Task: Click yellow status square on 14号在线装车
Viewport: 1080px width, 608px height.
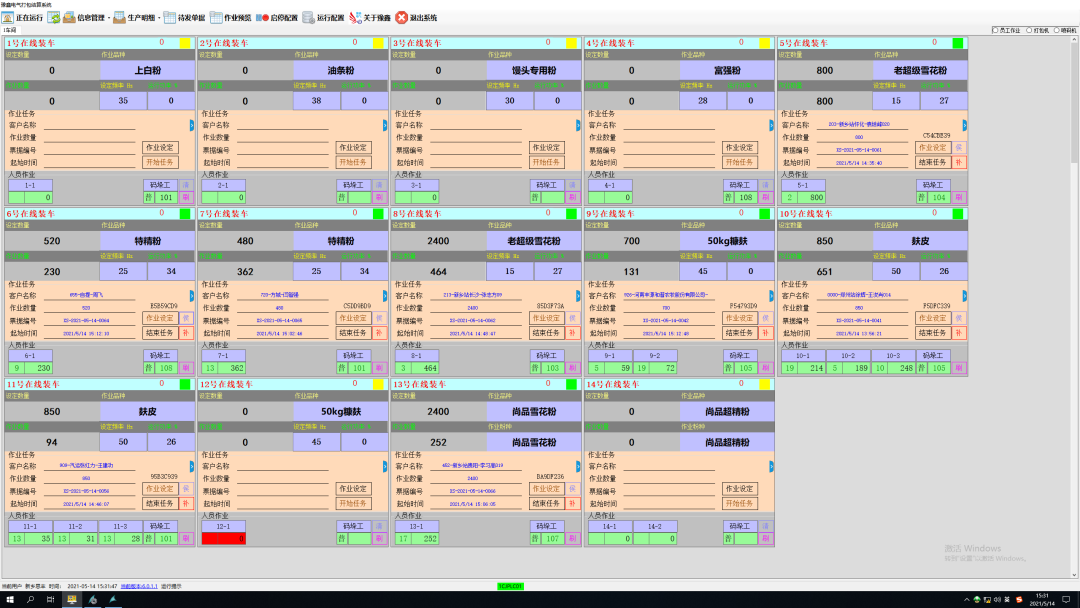Action: (x=765, y=384)
